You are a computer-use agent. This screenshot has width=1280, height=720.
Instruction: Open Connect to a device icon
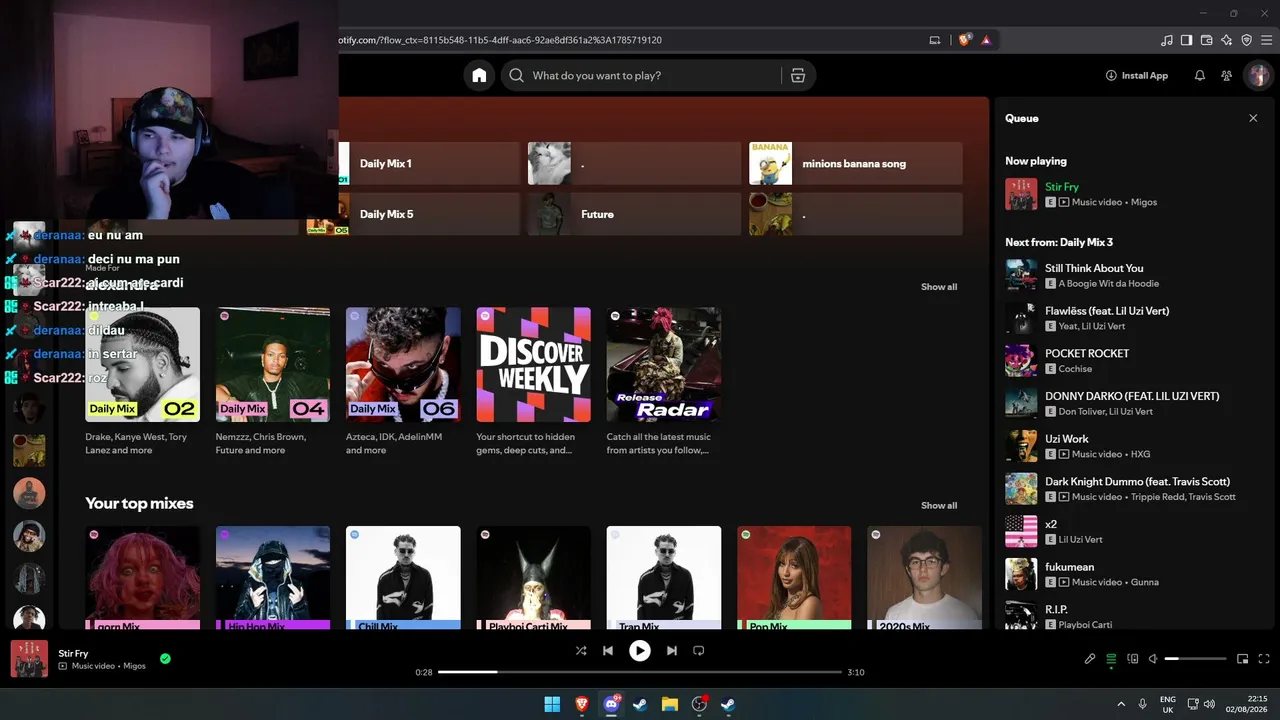1133,659
